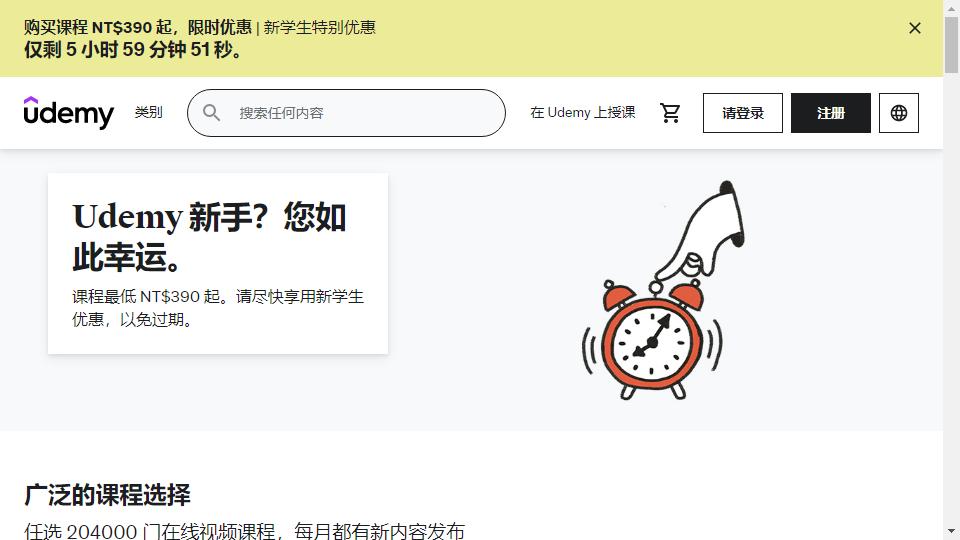This screenshot has width=960, height=540.
Task: Focus the 搜索任何内容 search field
Action: pyautogui.click(x=347, y=113)
